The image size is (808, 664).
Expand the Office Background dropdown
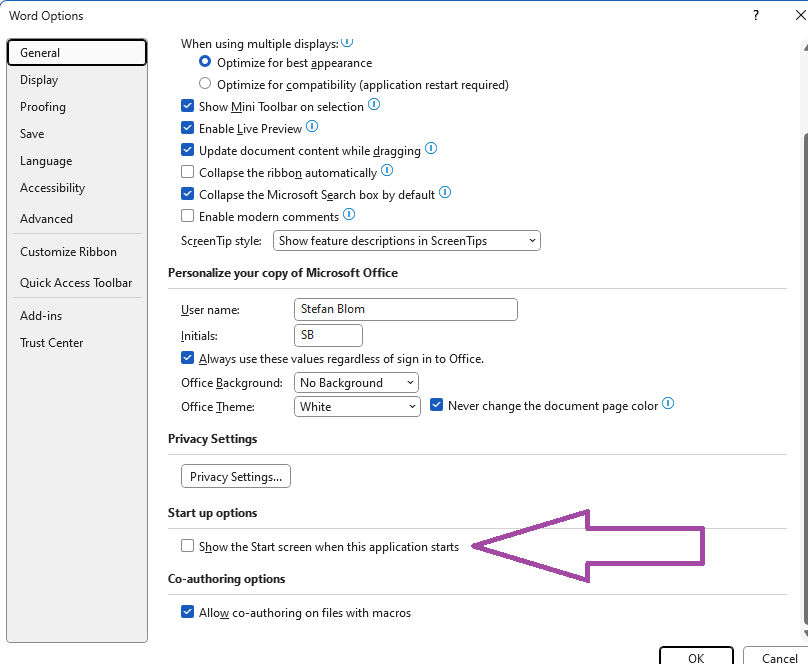point(356,383)
